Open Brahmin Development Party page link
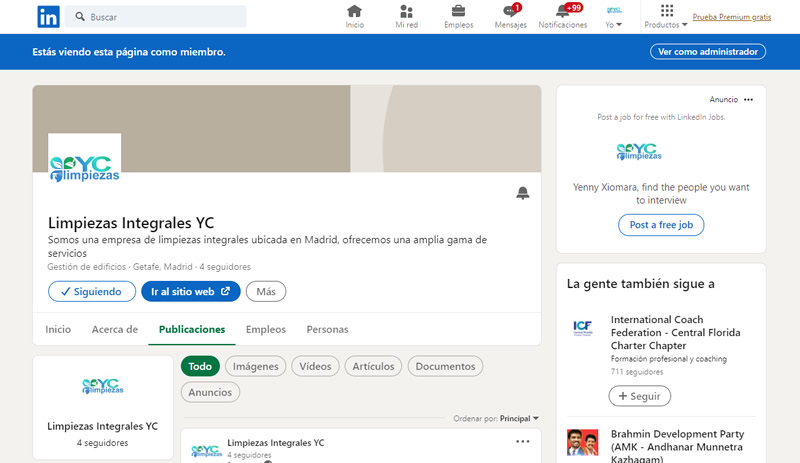Image resolution: width=800 pixels, height=463 pixels. [x=678, y=447]
